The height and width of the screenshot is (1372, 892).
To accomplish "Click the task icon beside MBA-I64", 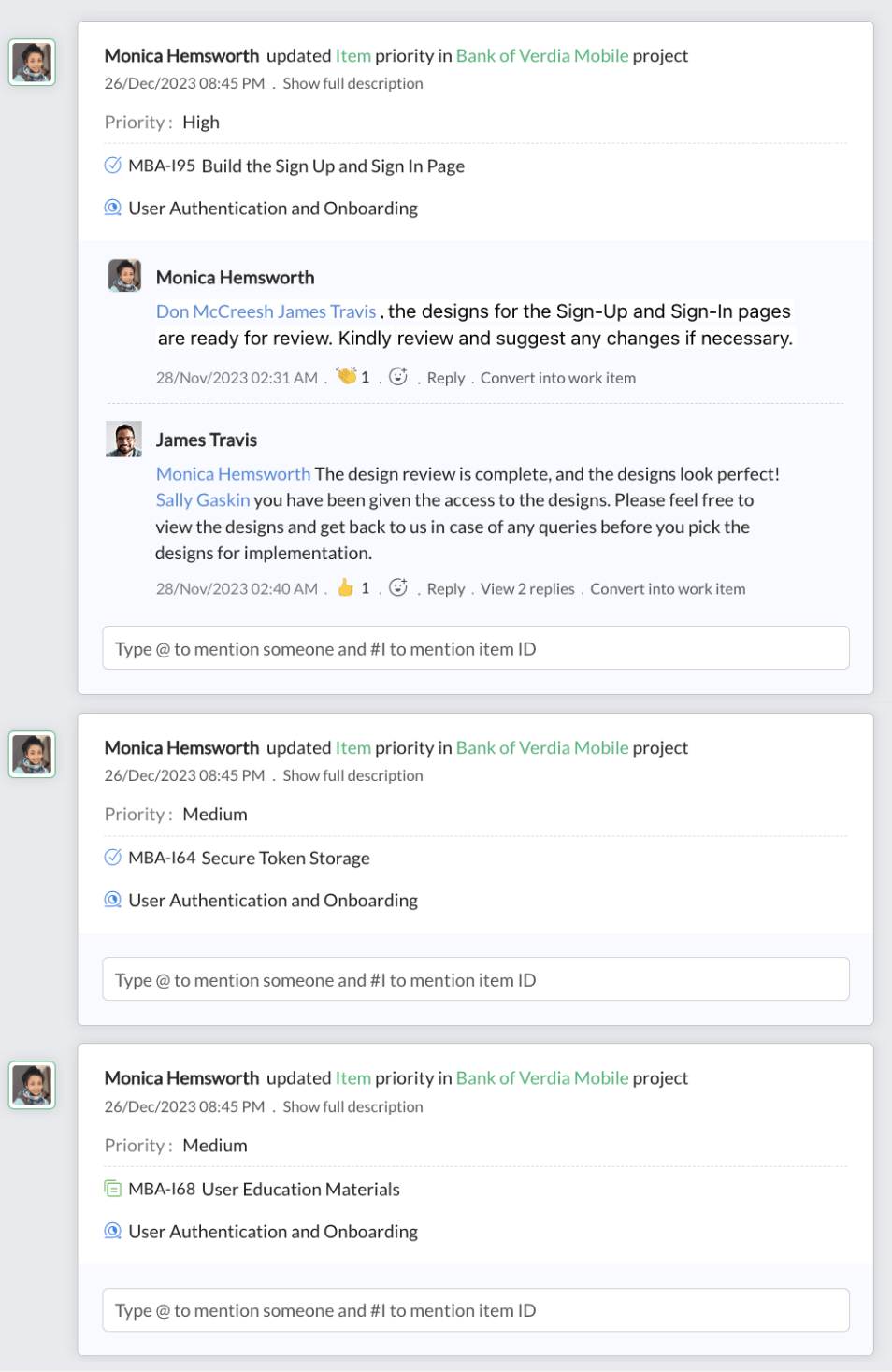I will pyautogui.click(x=112, y=858).
